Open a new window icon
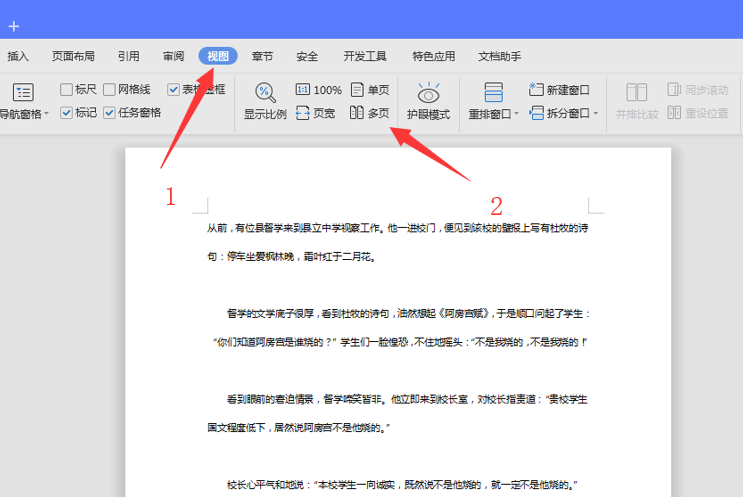This screenshot has width=743, height=497. 536,89
